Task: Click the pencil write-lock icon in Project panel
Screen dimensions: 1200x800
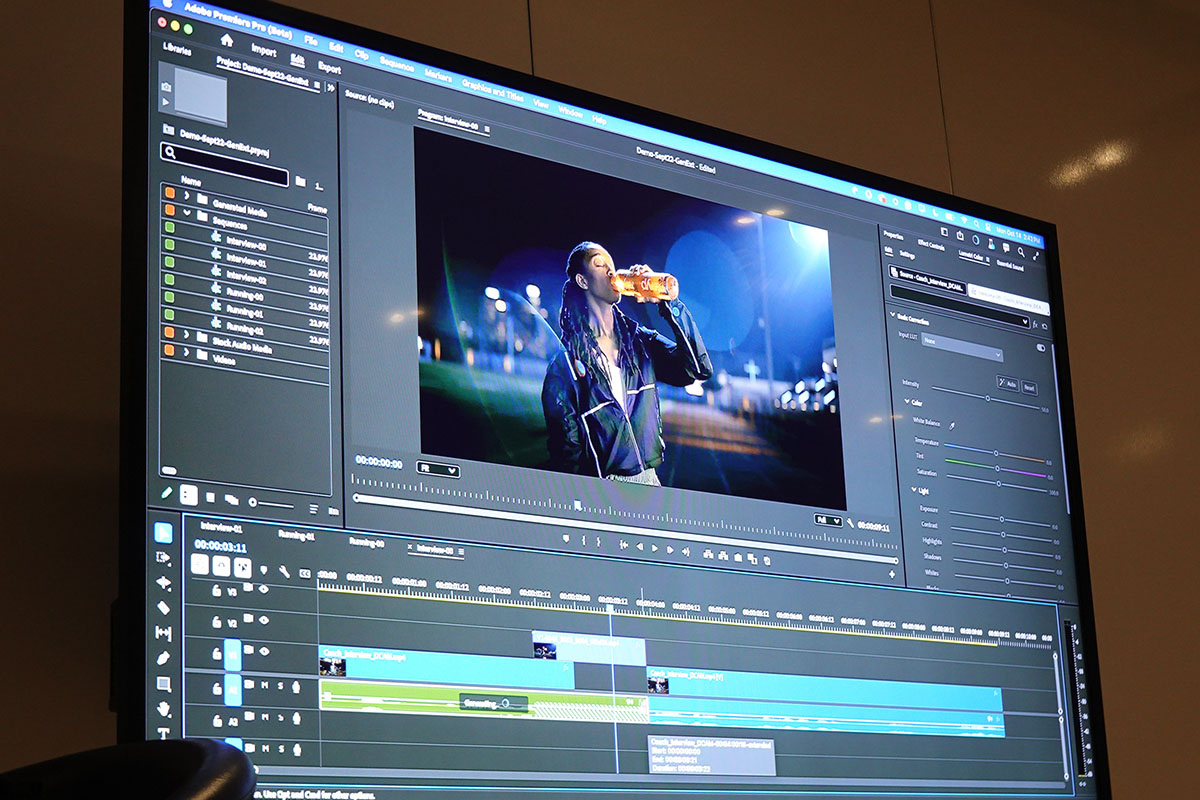Action: 167,493
